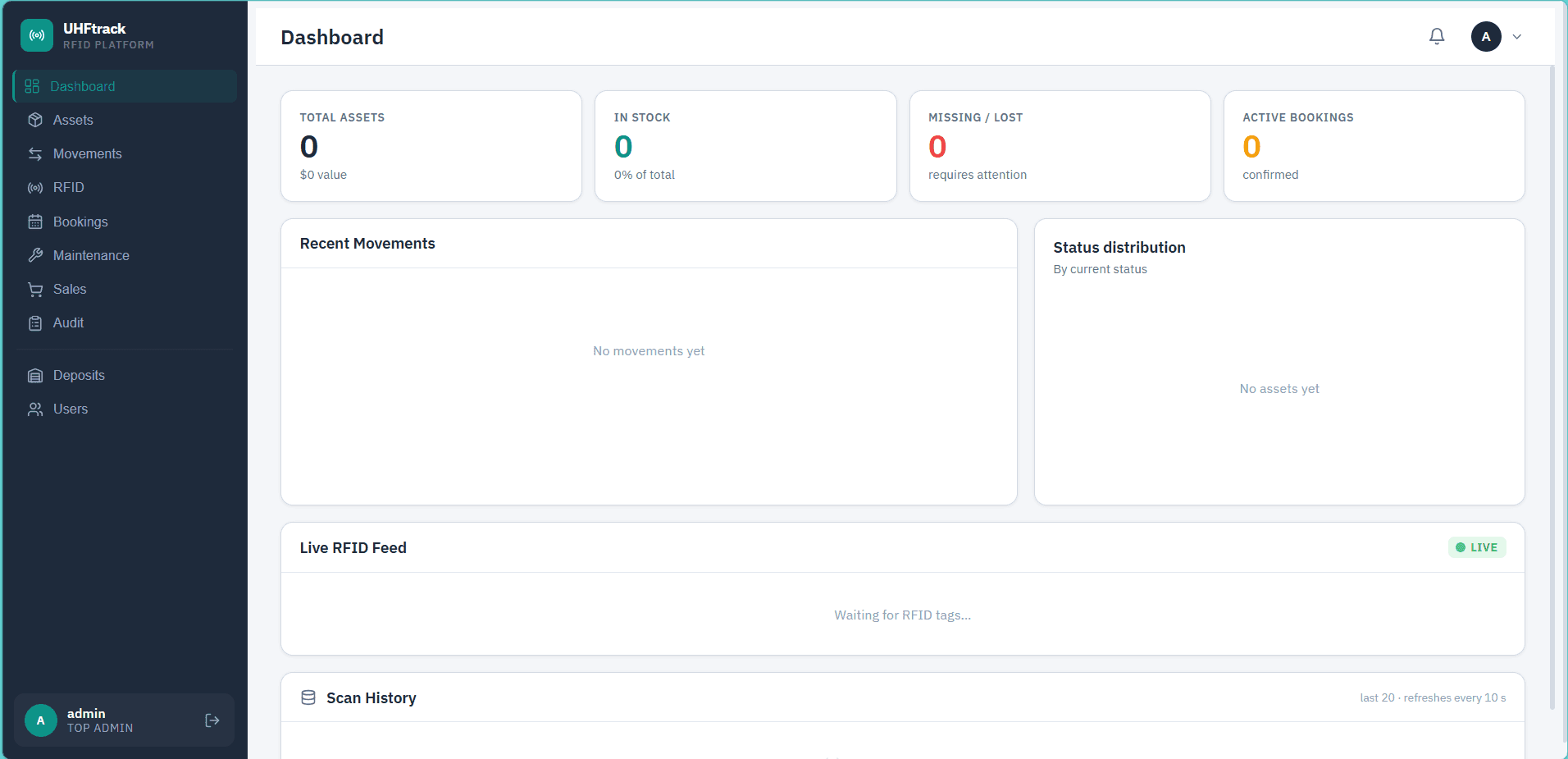Click the 'Live RFID Feed' heading
1568x759 pixels.
(x=353, y=548)
